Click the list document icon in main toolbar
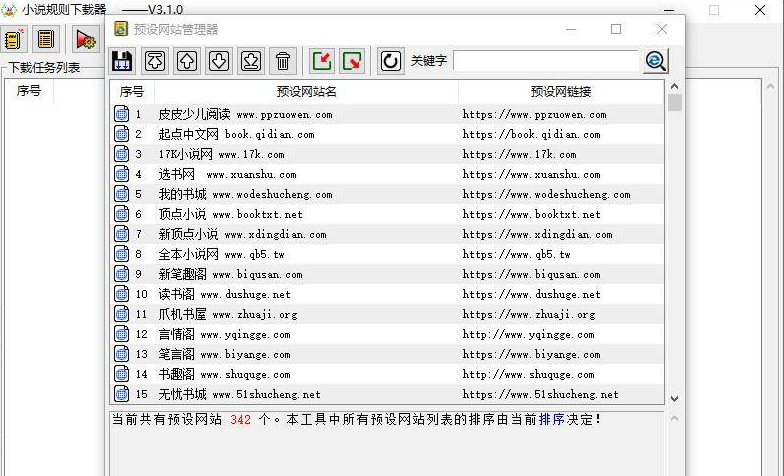Image resolution: width=784 pixels, height=476 pixels. tap(46, 39)
